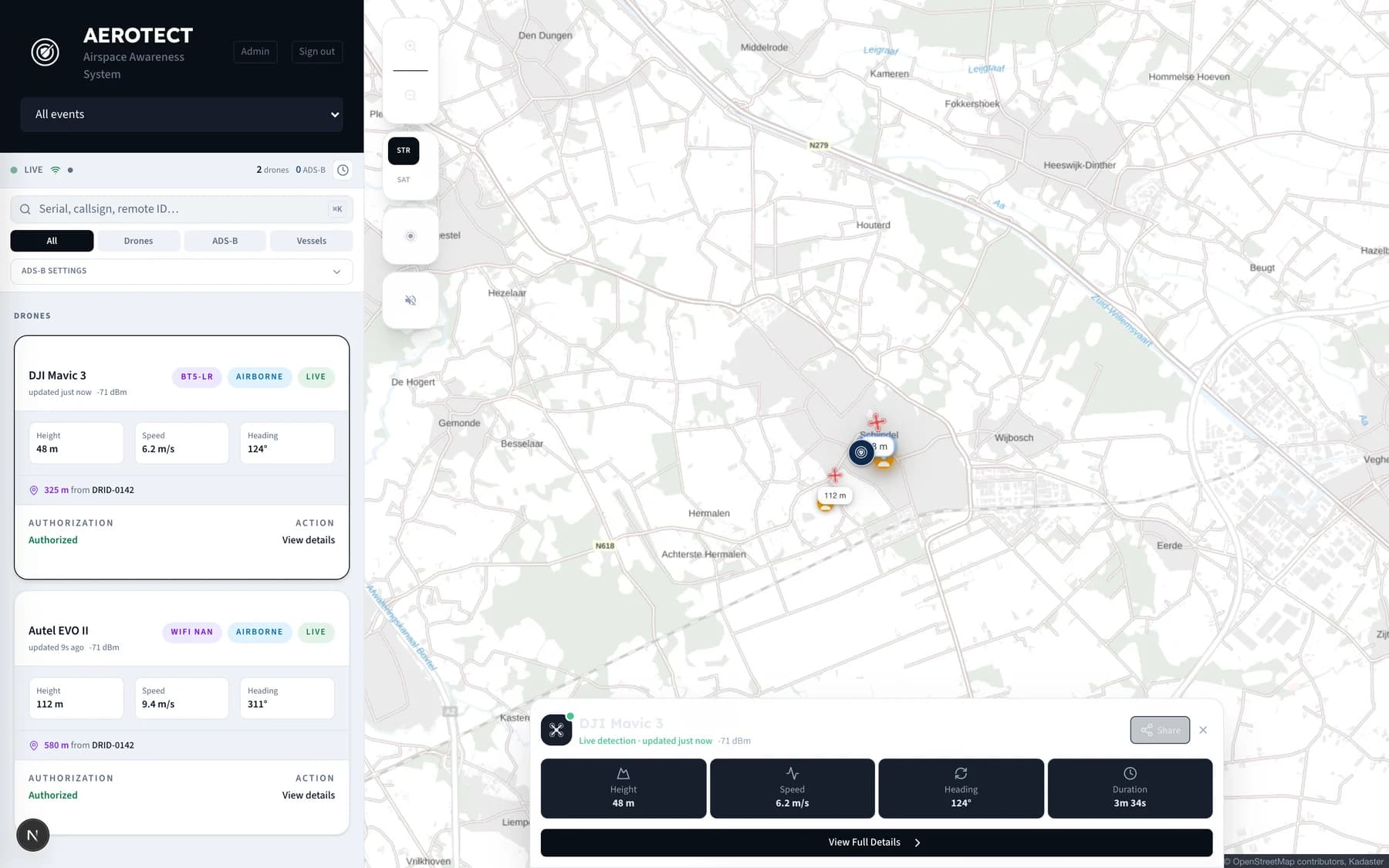Click the Sign out button
Viewport: 1389px width, 868px height.
point(317,52)
